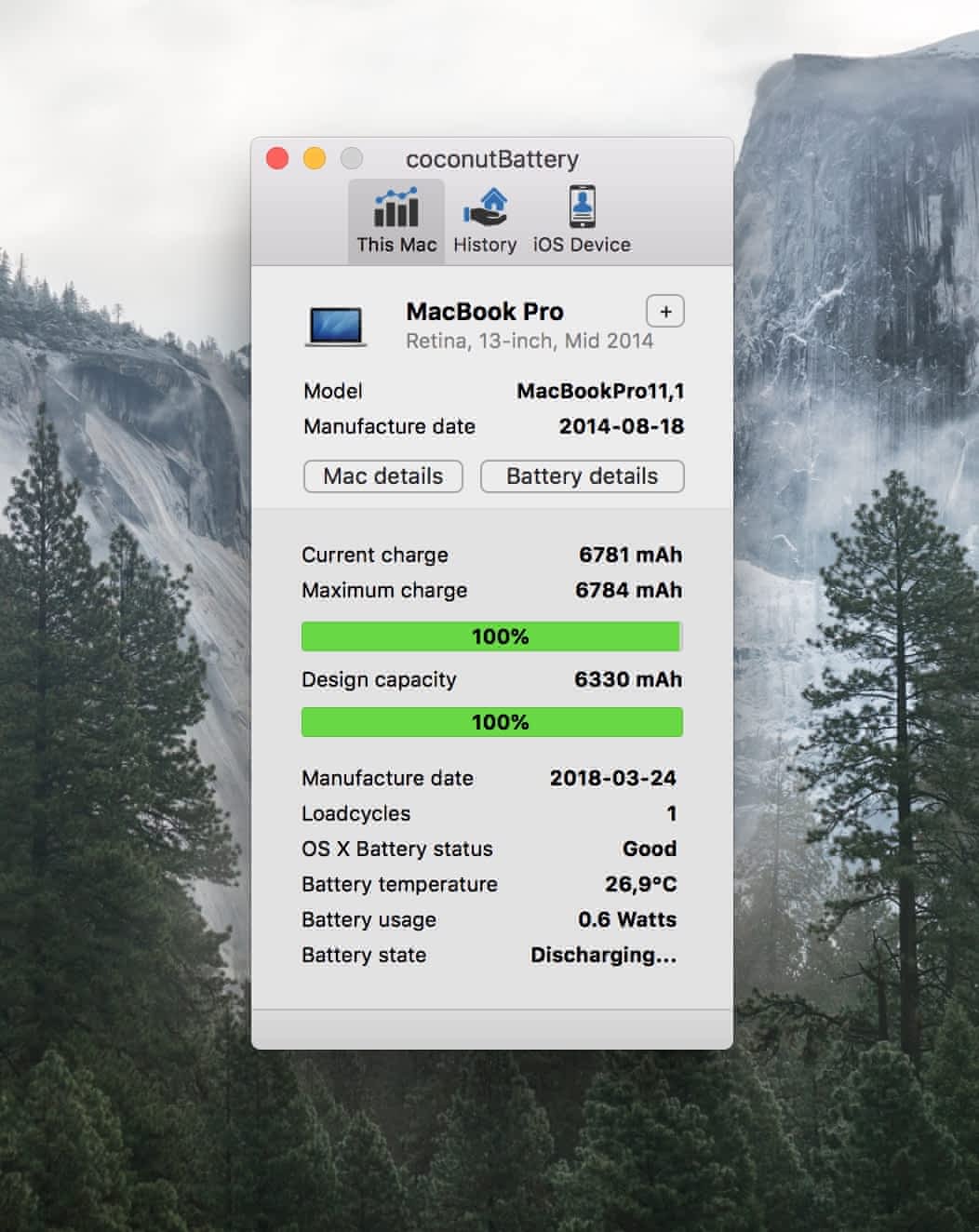Select the 'Retina, 13-inch, Mid 2014' subtitle
The image size is (979, 1232).
click(530, 341)
